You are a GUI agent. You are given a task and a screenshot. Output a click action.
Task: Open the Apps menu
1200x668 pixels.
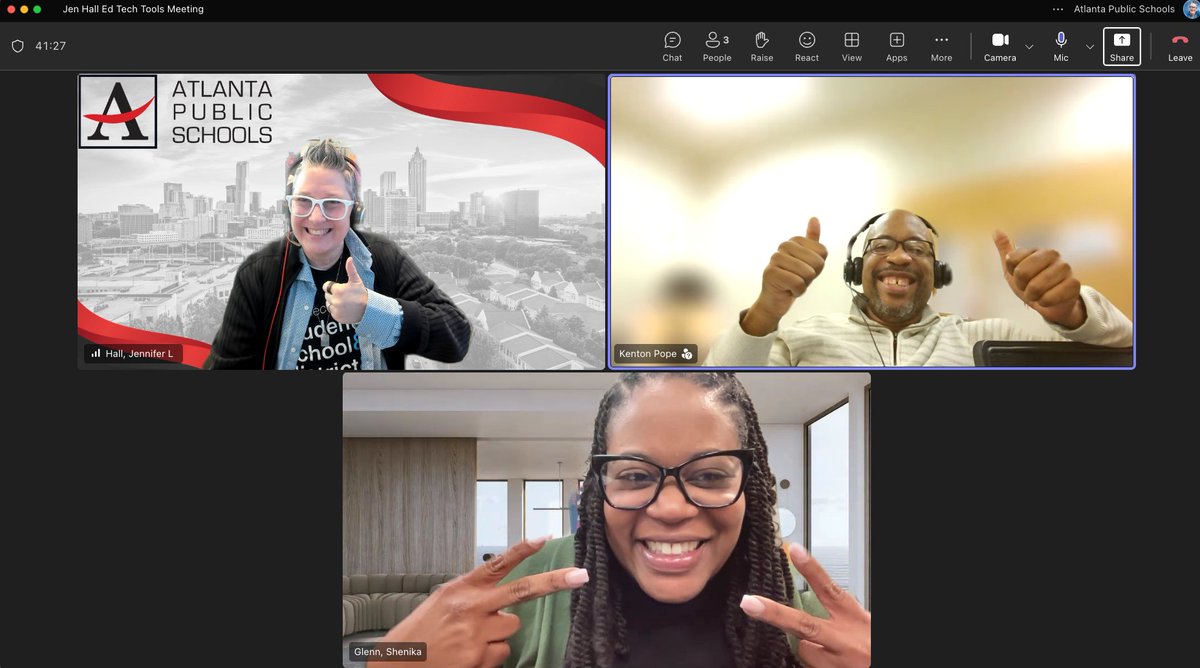tap(897, 46)
